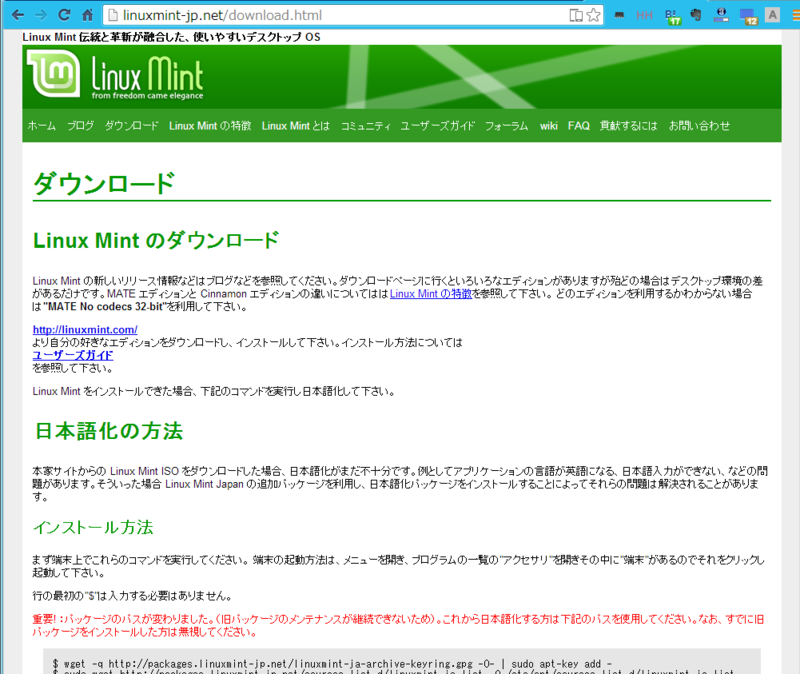
Task: Open Hatena Bookmark extension with badge 17
Action: click(673, 16)
